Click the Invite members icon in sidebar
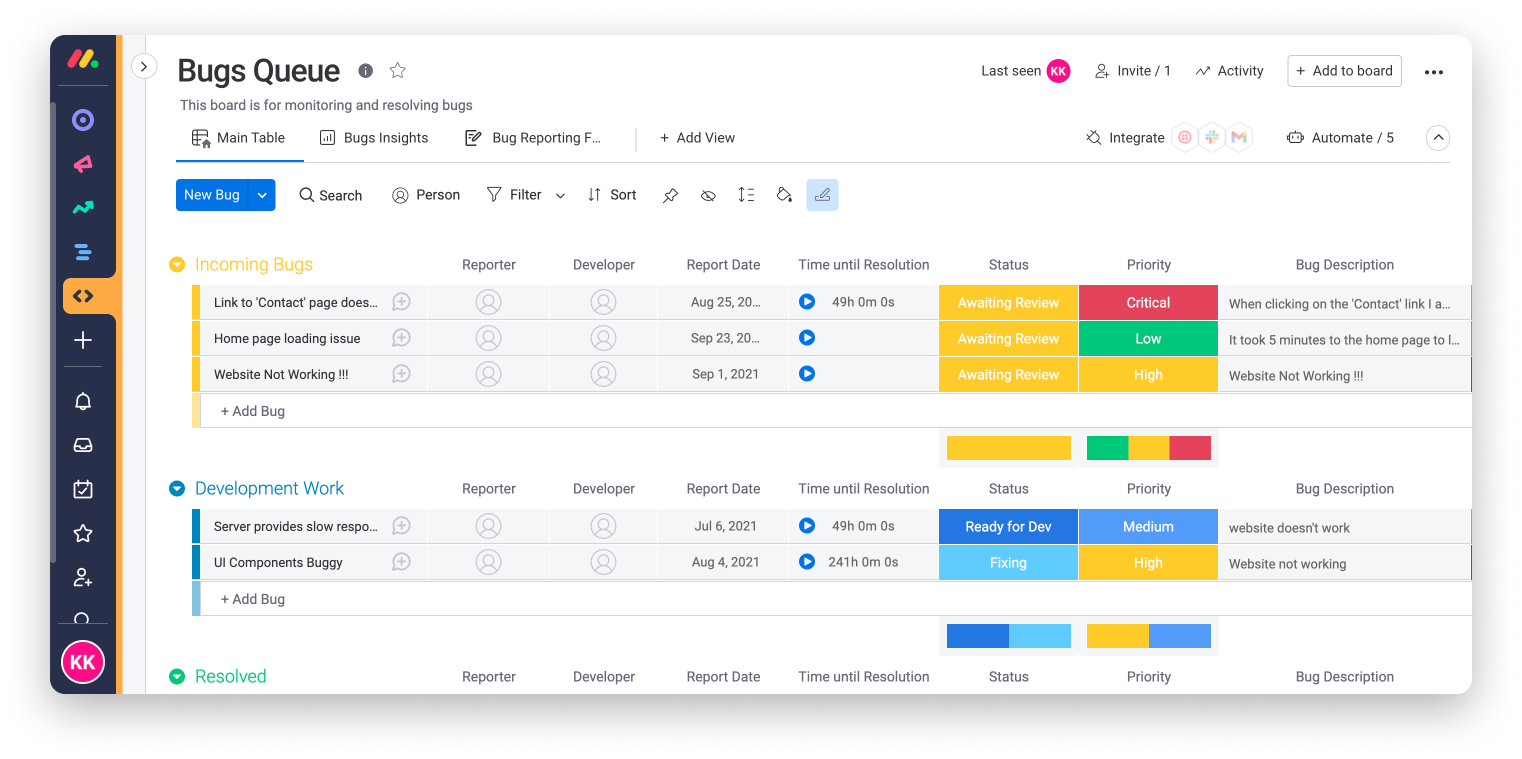This screenshot has height=759, width=1522. pos(83,578)
